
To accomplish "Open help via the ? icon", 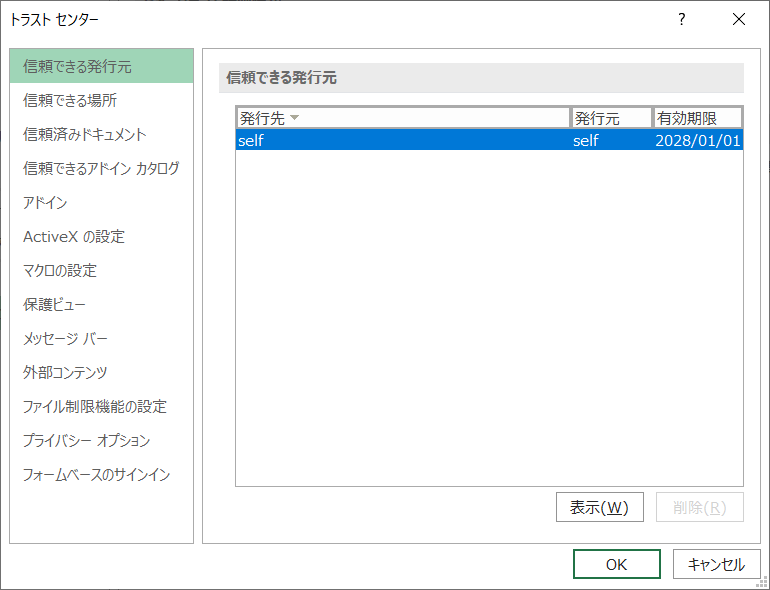I will pos(682,19).
